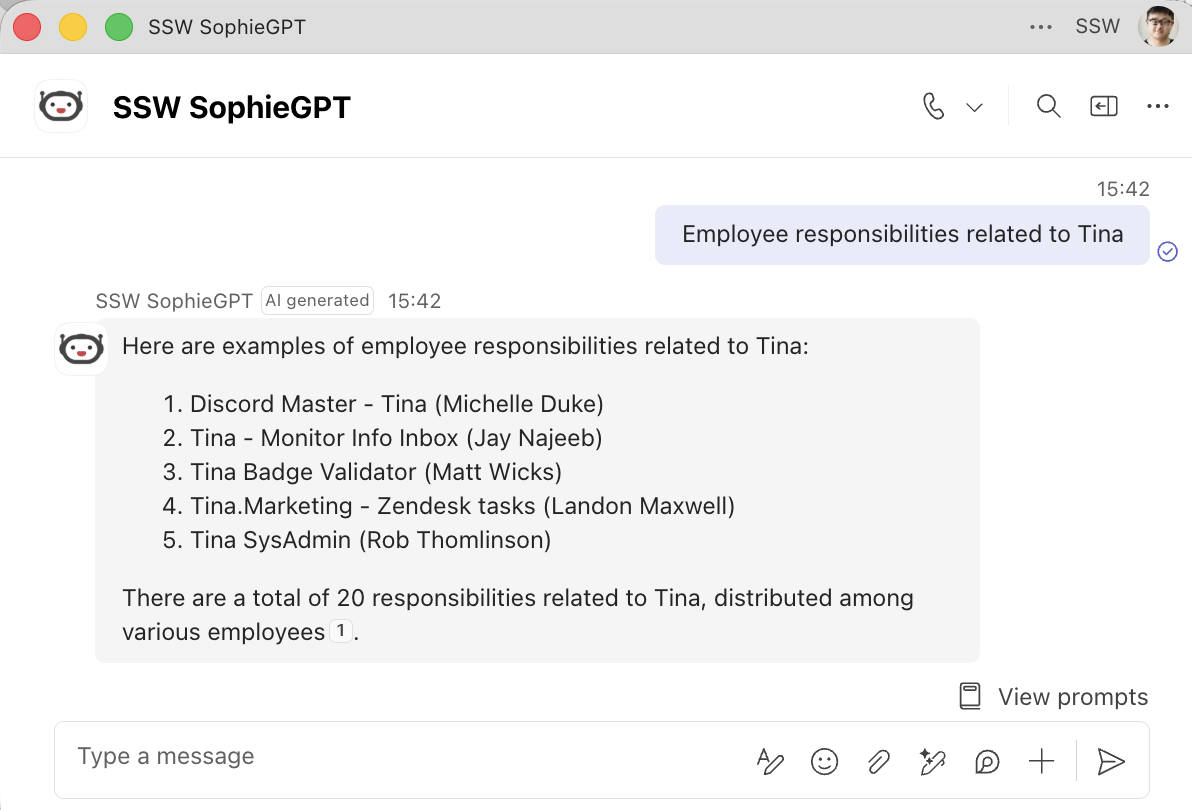Open the View prompts link

pos(1054,697)
